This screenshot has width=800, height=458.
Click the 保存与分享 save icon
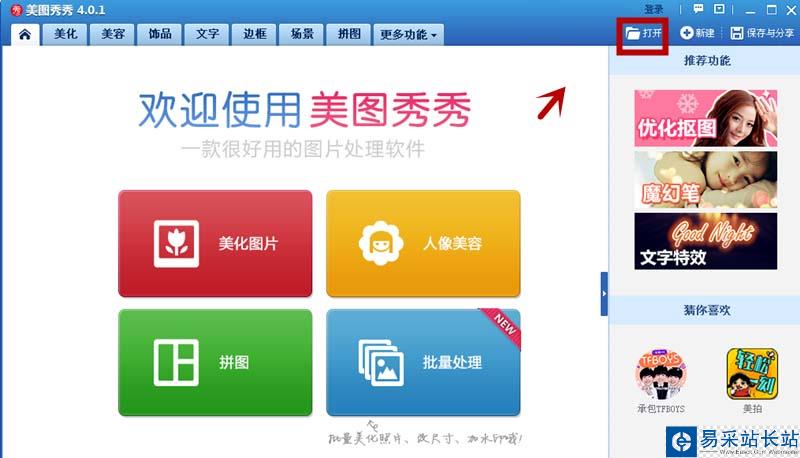[x=737, y=33]
